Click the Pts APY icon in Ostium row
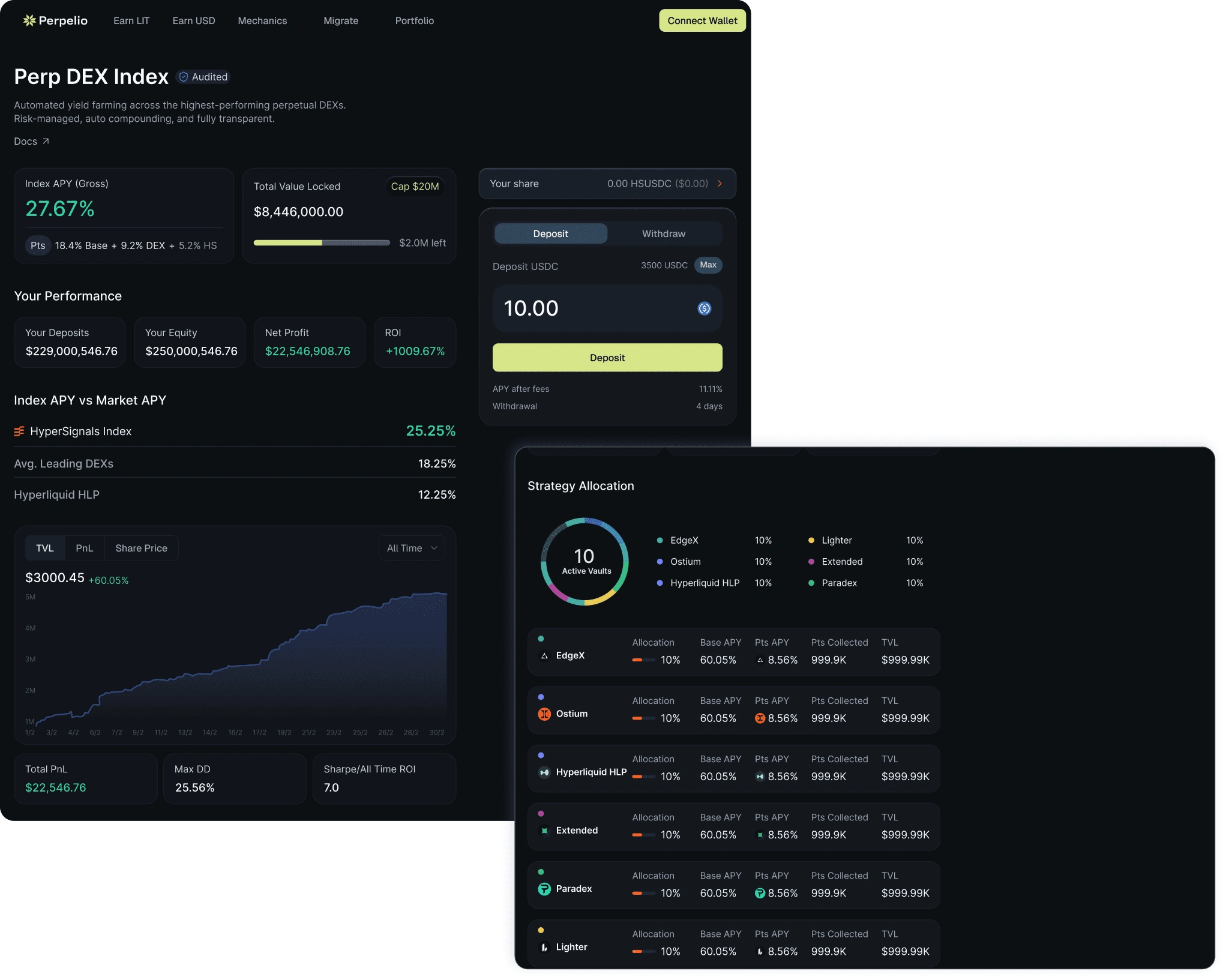Viewport: 1226px width, 980px height. pos(760,718)
